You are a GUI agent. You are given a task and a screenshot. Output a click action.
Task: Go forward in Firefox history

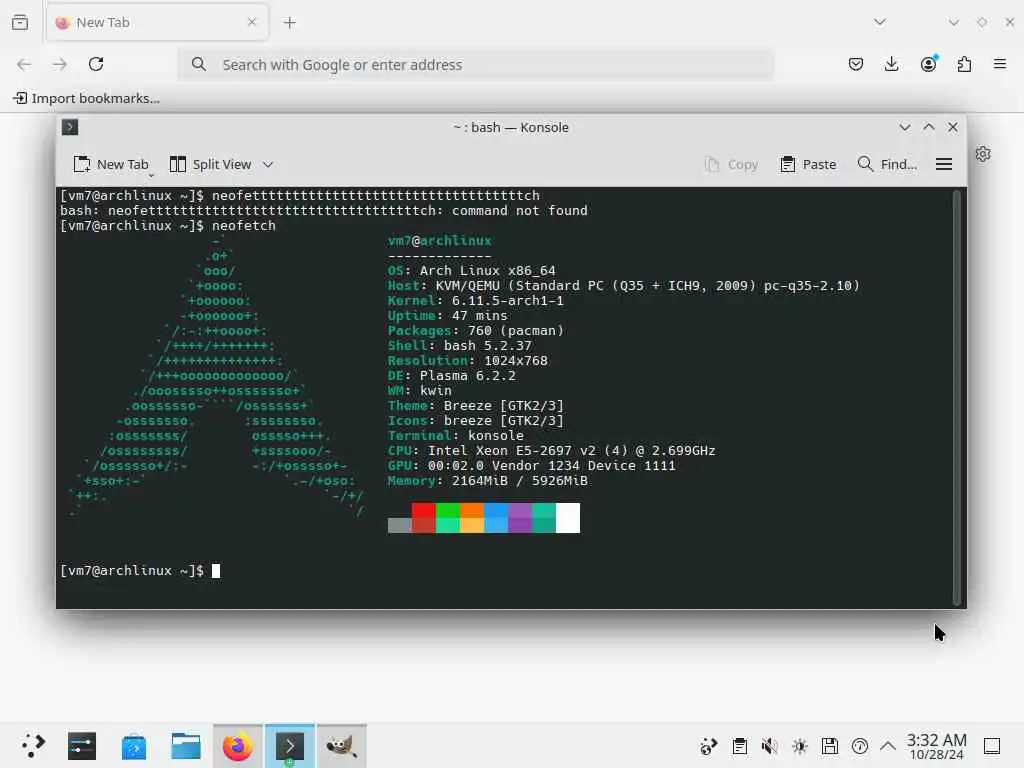tap(59, 64)
